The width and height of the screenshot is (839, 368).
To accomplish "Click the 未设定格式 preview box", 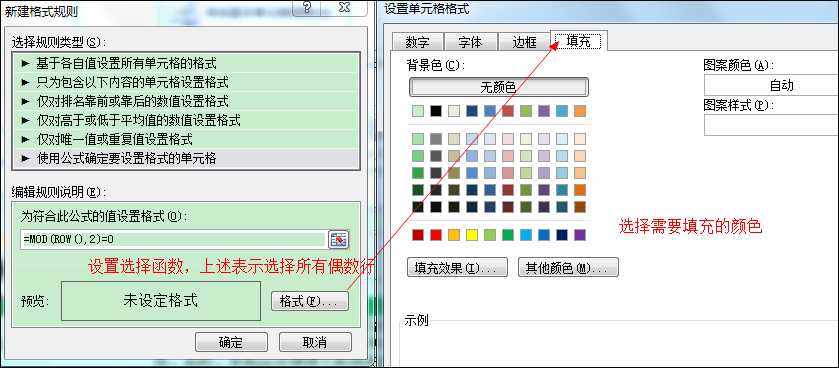I will (161, 301).
